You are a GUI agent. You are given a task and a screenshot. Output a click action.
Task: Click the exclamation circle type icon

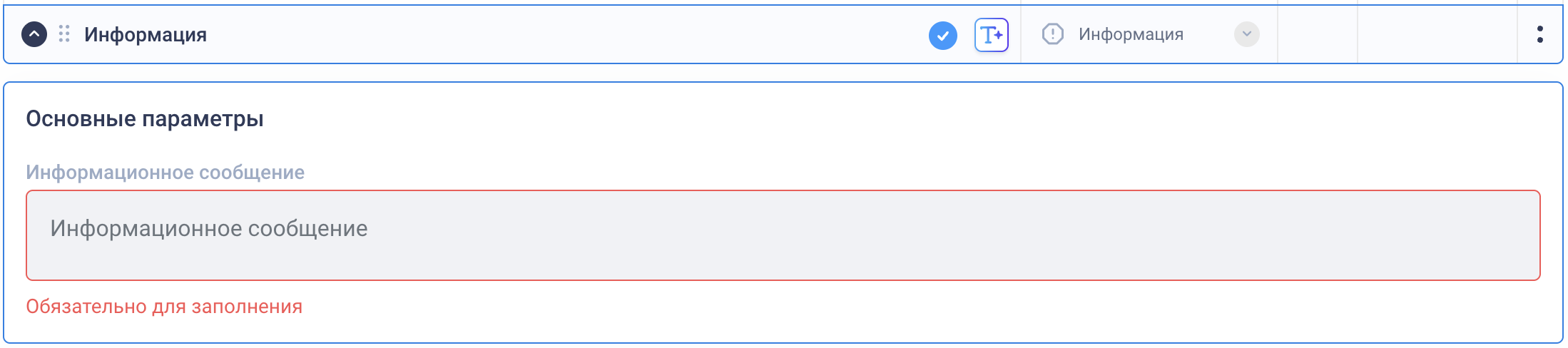(1052, 34)
